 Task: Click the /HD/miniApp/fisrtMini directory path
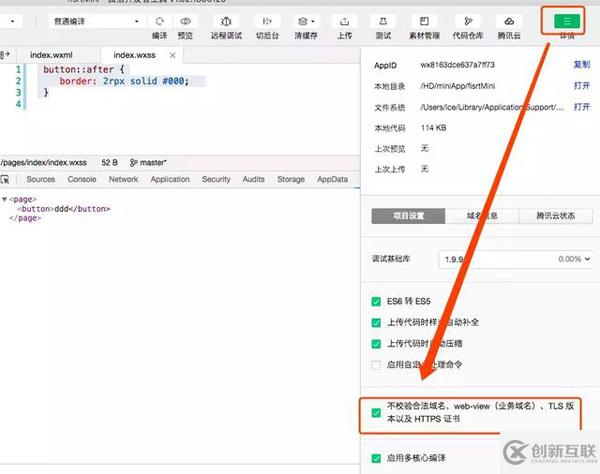tap(457, 86)
